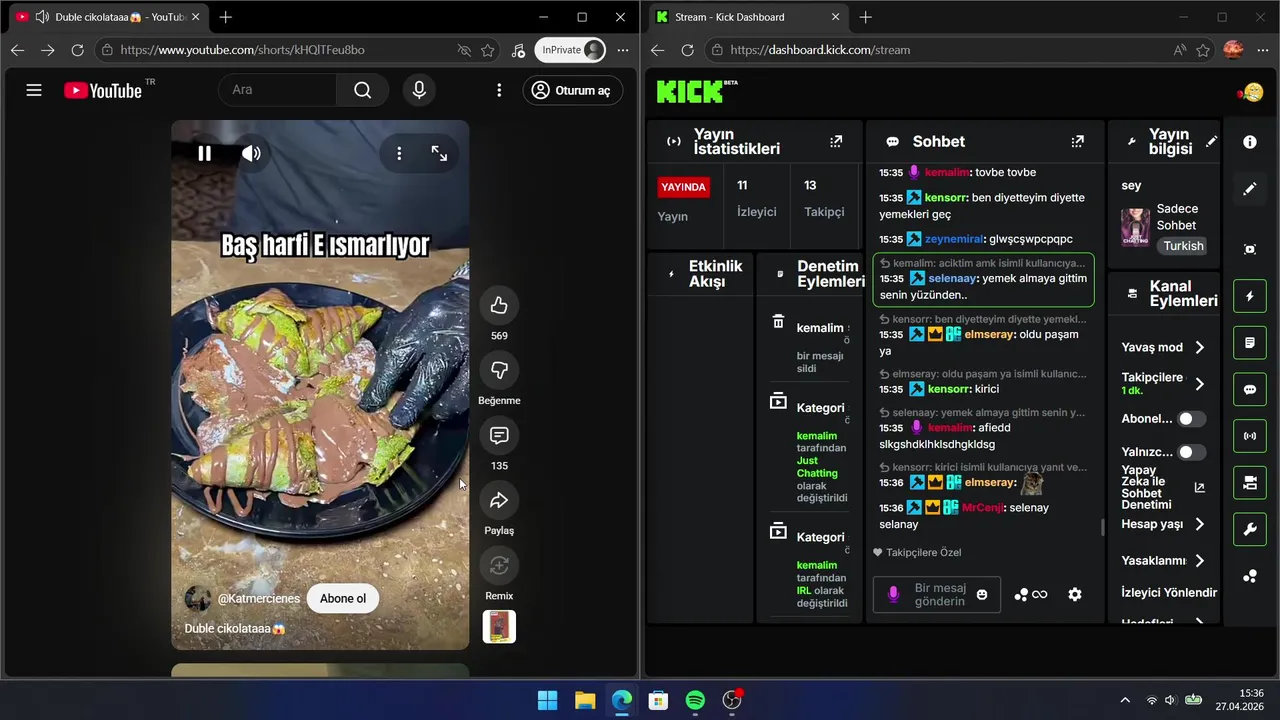1280x720 pixels.
Task: Click the Remix button on the short
Action: coord(499,566)
